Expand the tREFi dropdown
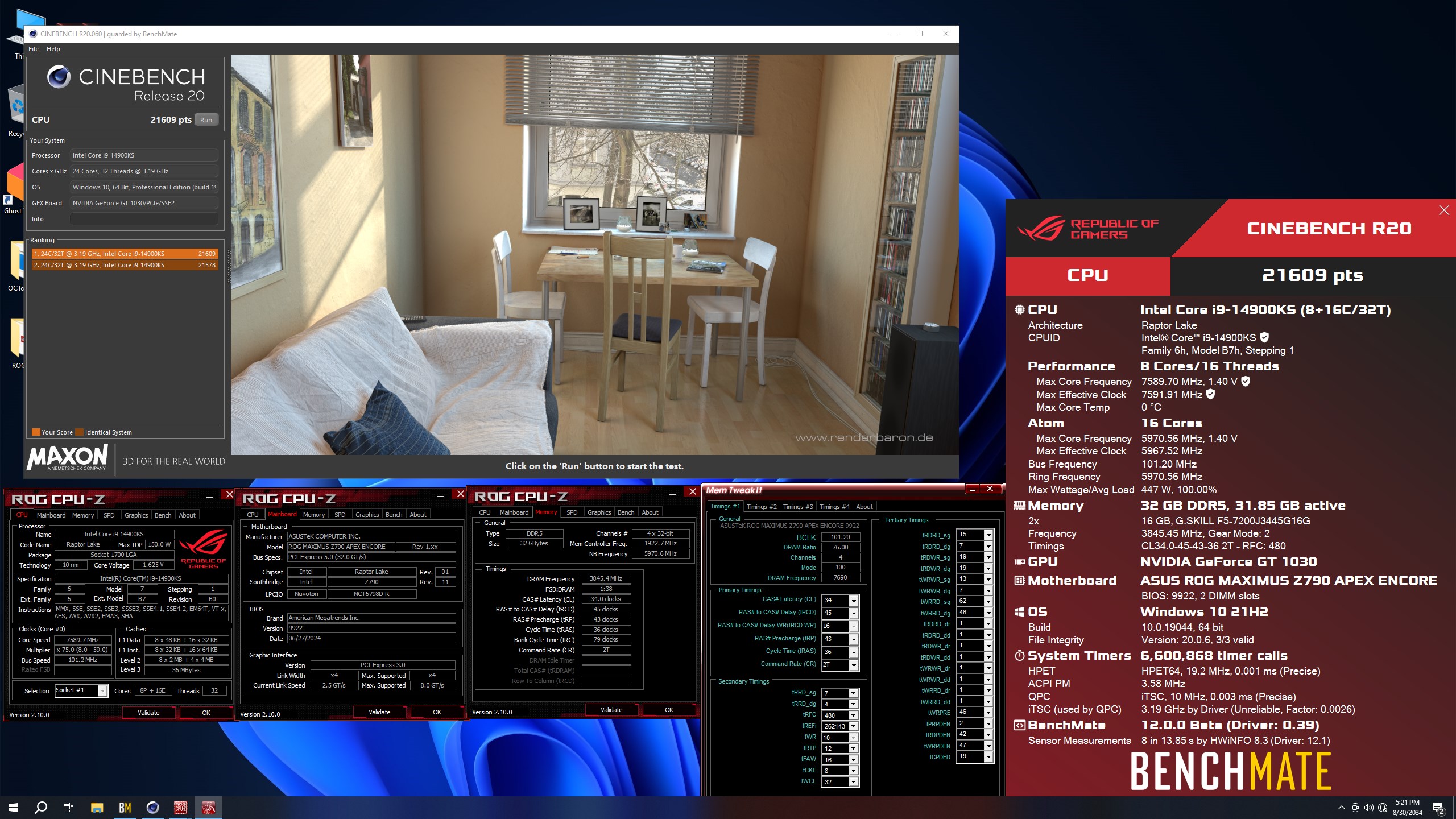This screenshot has height=819, width=1456. coord(853,726)
